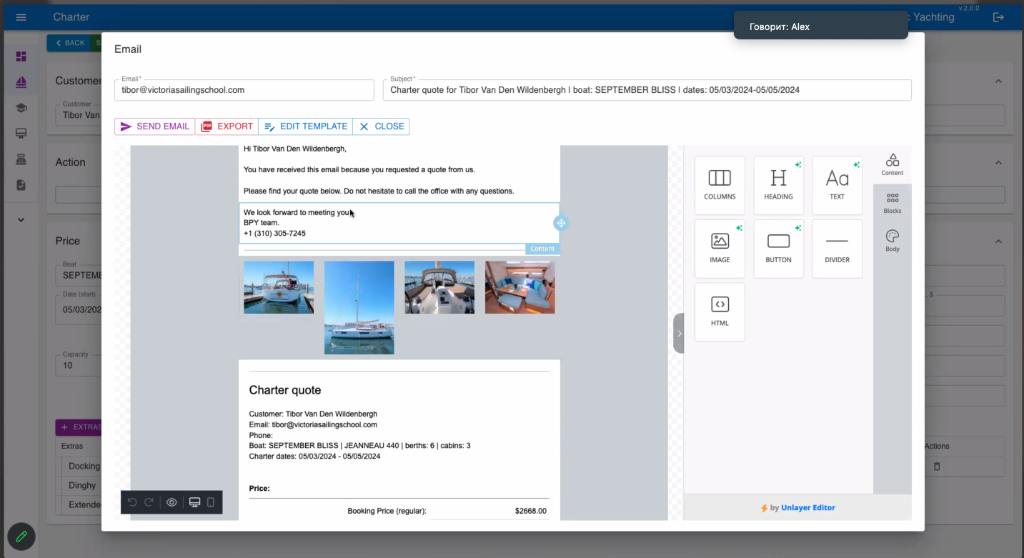Click the drag handle on selected text block
The width and height of the screenshot is (1024, 558).
(x=561, y=223)
